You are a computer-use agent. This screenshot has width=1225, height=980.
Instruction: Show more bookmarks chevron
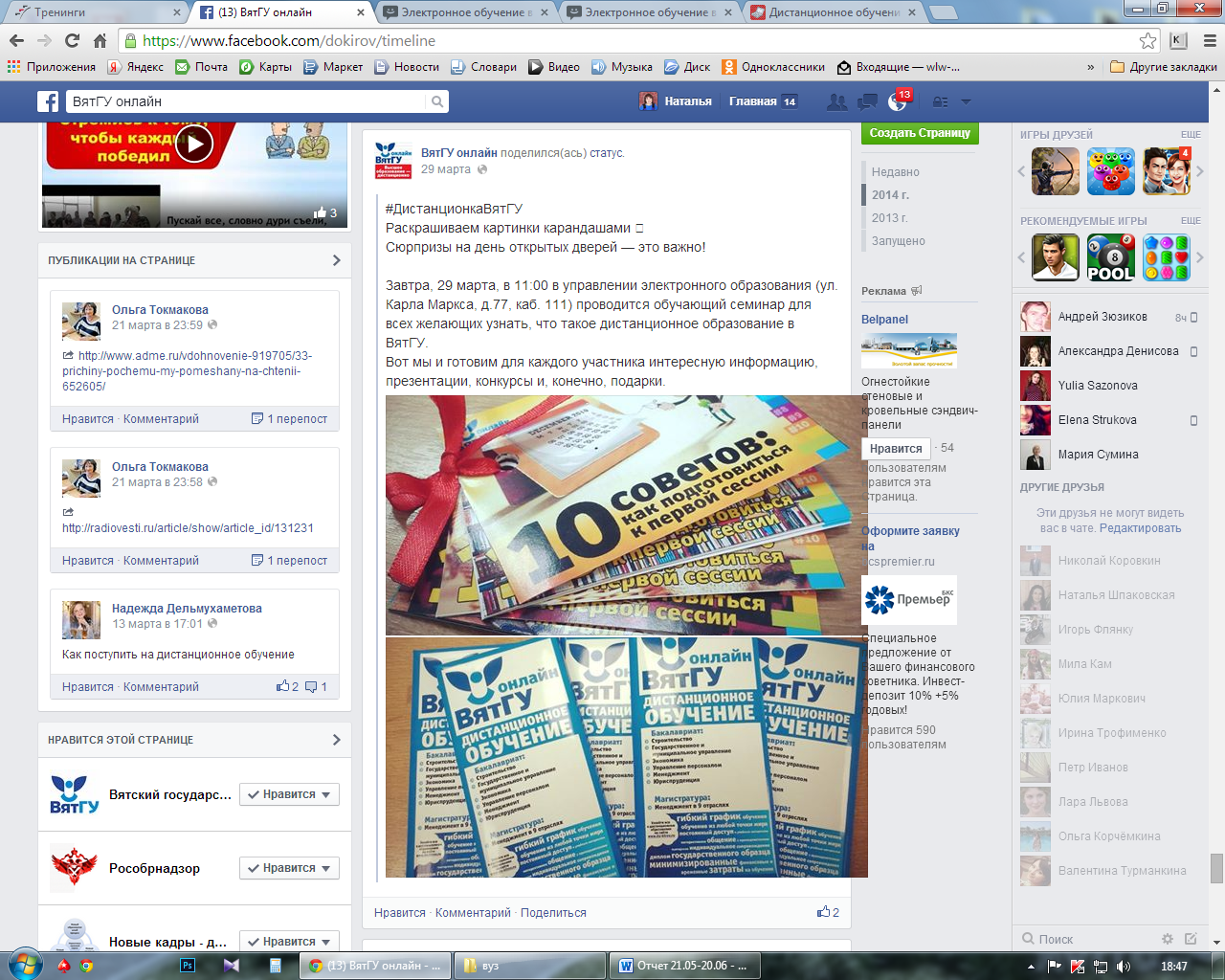click(1091, 67)
